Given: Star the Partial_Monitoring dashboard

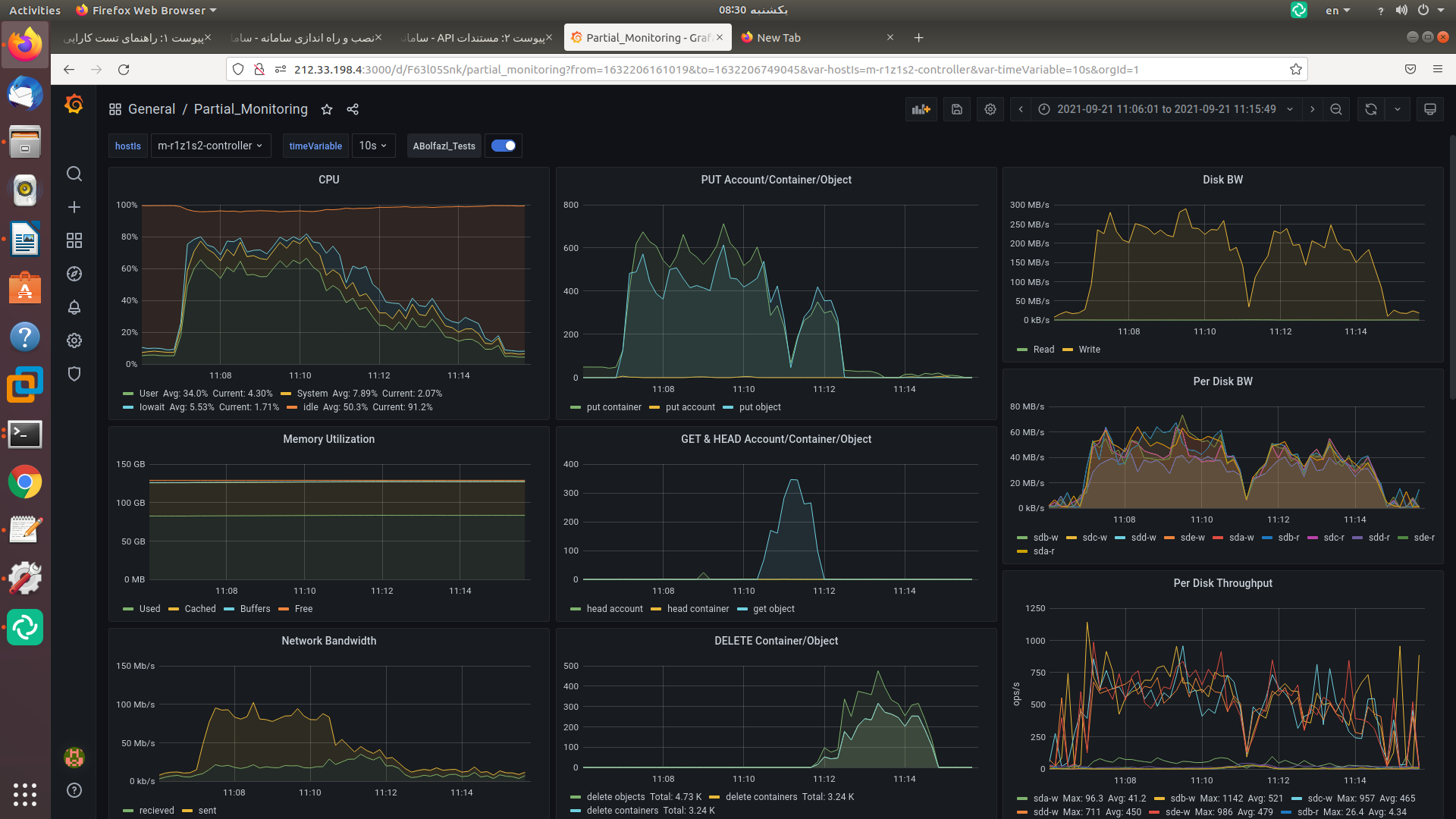Looking at the screenshot, I should (x=327, y=109).
